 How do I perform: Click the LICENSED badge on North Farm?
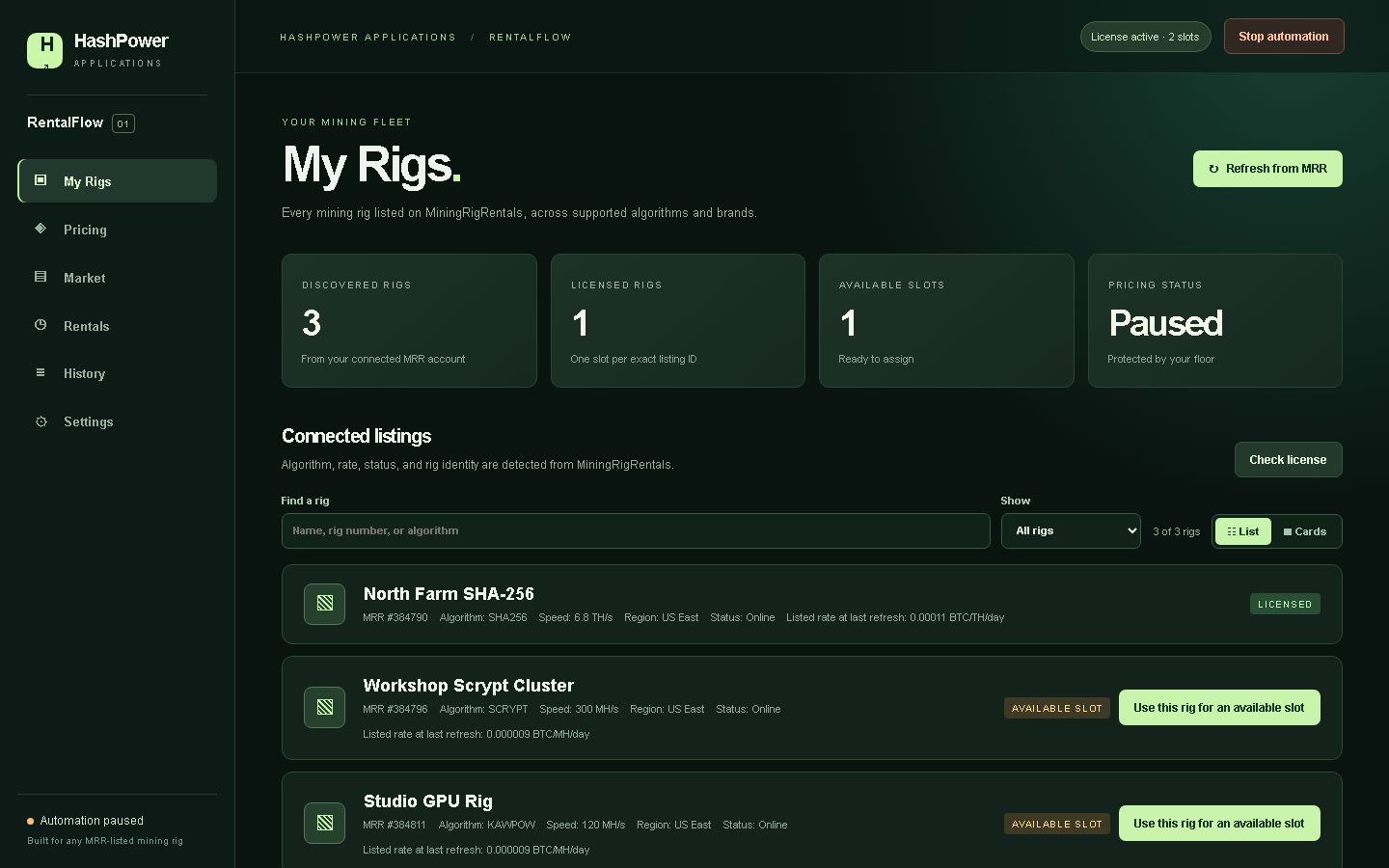[1285, 604]
